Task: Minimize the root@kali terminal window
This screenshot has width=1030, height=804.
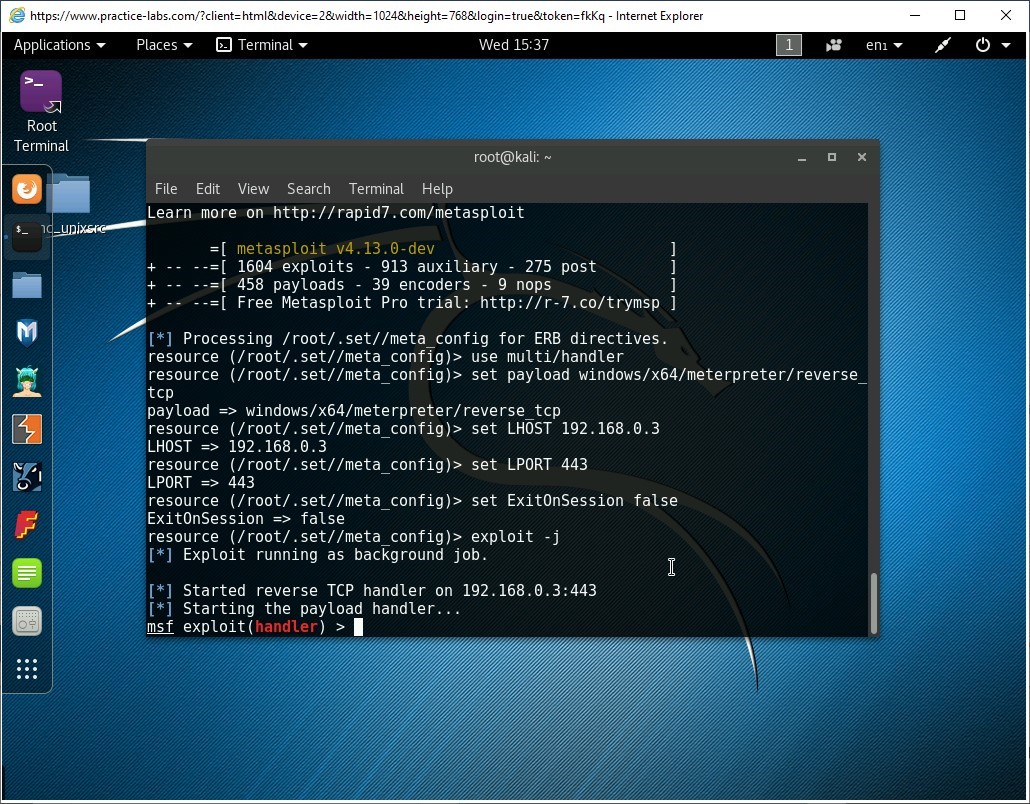Action: tap(802, 158)
